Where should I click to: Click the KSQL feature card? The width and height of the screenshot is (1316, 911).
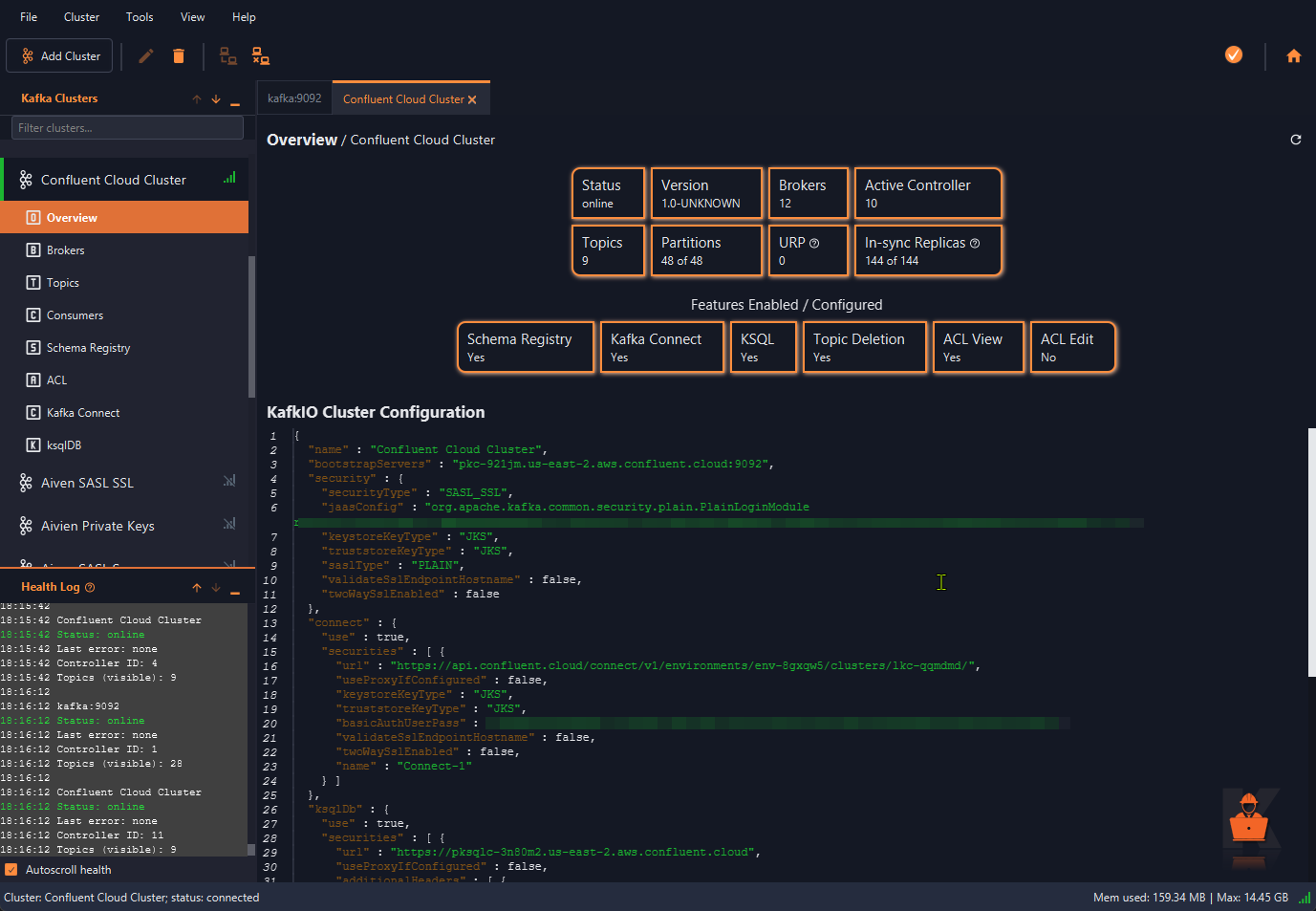pyautogui.click(x=764, y=347)
